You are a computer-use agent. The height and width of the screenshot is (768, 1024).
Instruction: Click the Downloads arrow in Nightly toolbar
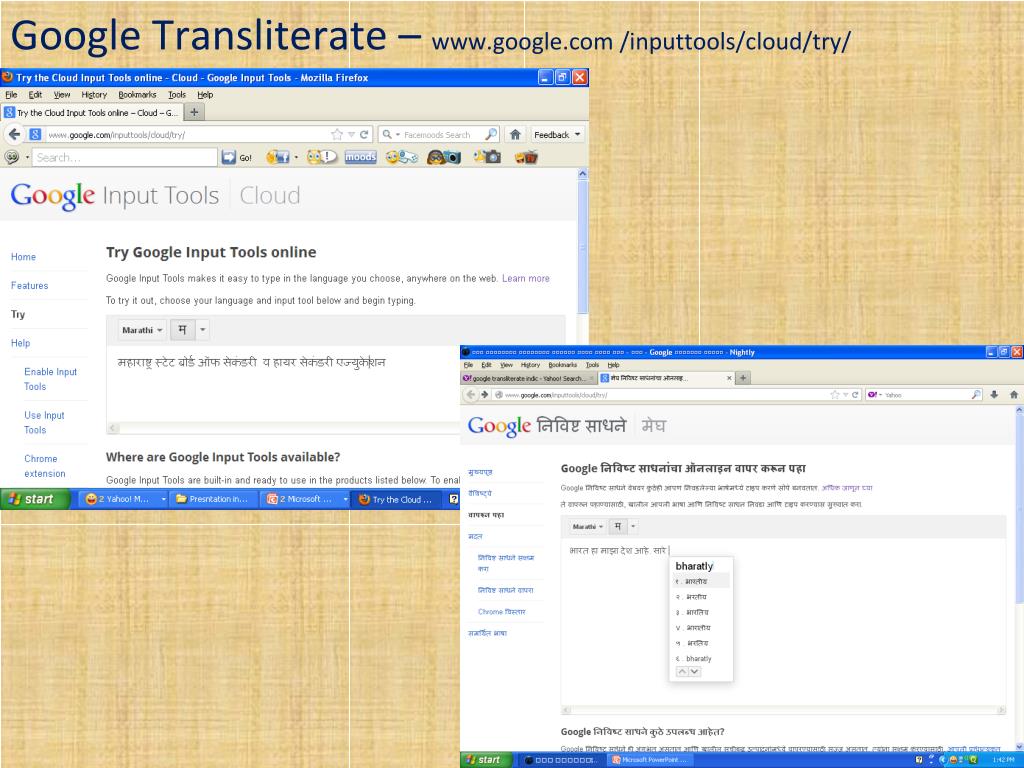tap(994, 394)
